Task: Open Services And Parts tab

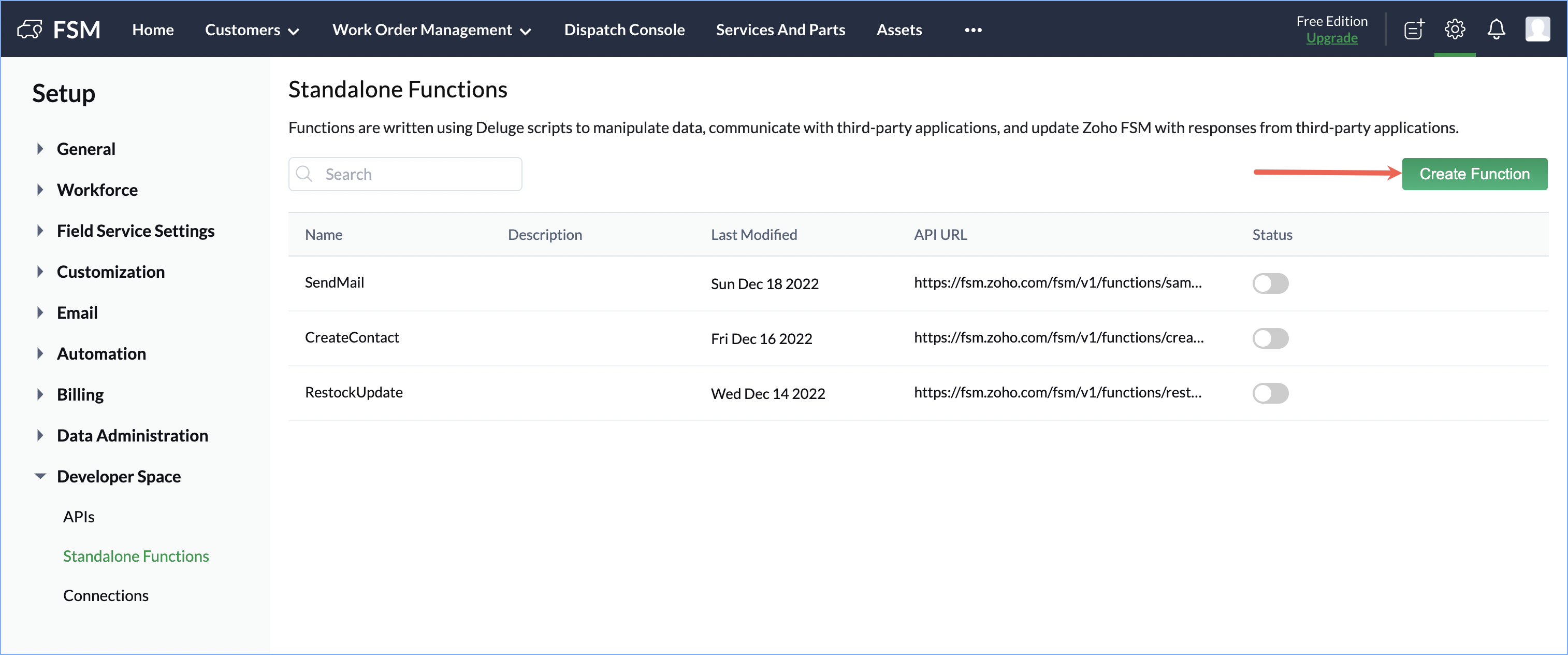Action: click(x=780, y=29)
